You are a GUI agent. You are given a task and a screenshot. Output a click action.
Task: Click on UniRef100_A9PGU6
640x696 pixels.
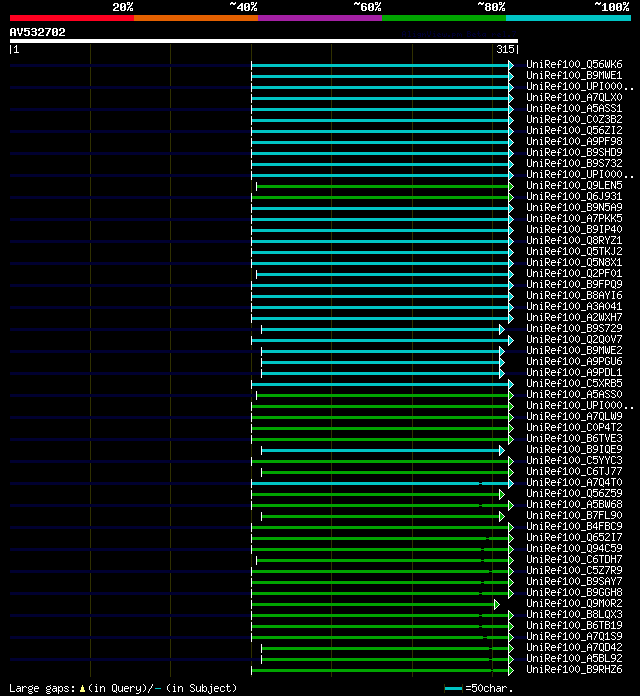[574, 361]
